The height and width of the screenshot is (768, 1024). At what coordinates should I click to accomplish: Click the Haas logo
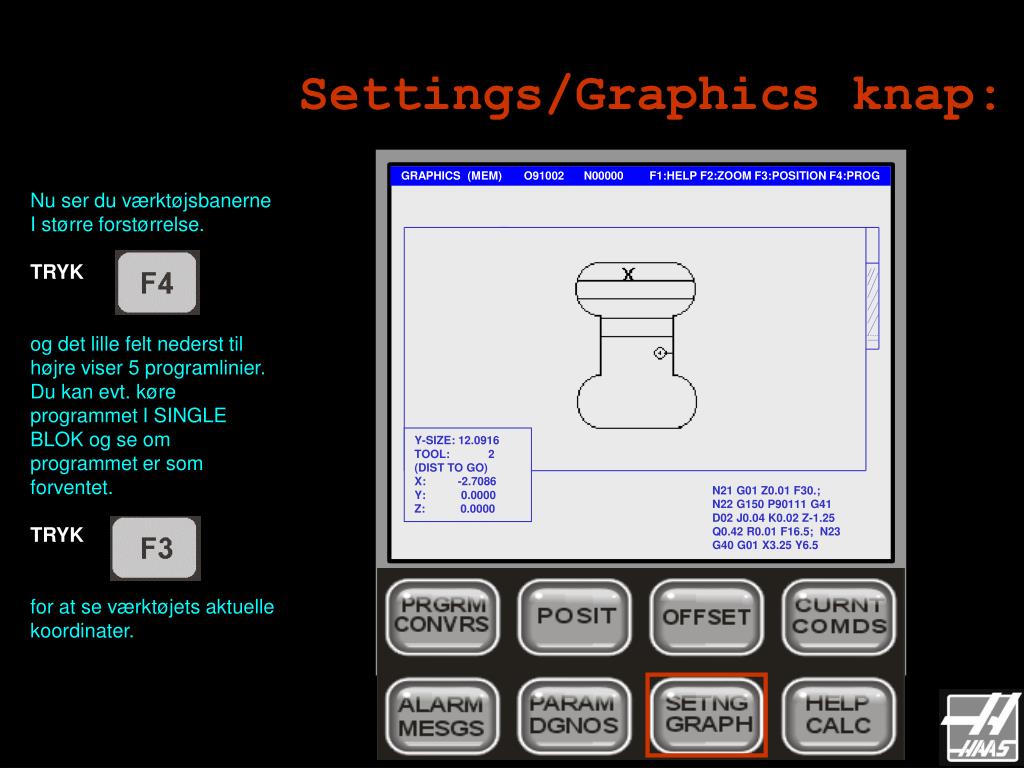pos(981,728)
